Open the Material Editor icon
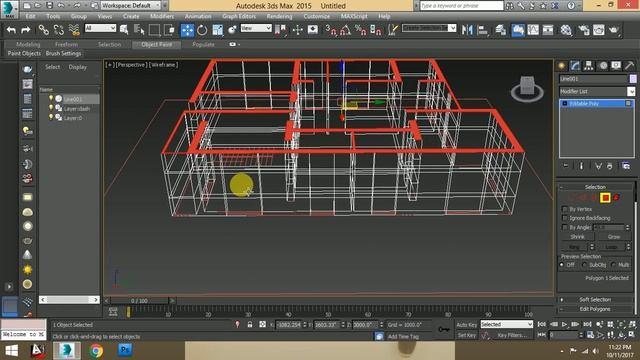The width and height of the screenshot is (640, 360). tap(566, 30)
